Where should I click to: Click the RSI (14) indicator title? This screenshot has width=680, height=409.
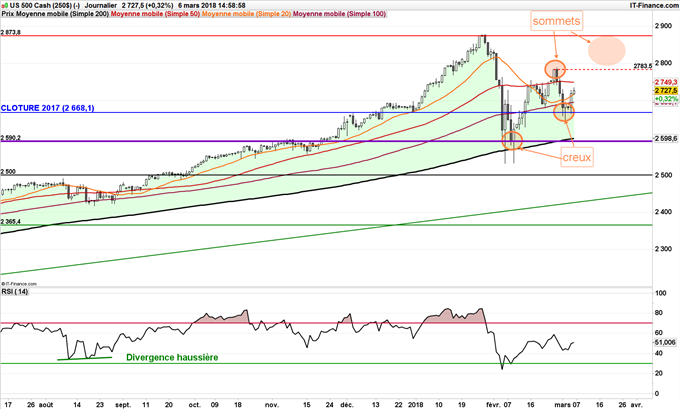click(x=15, y=291)
